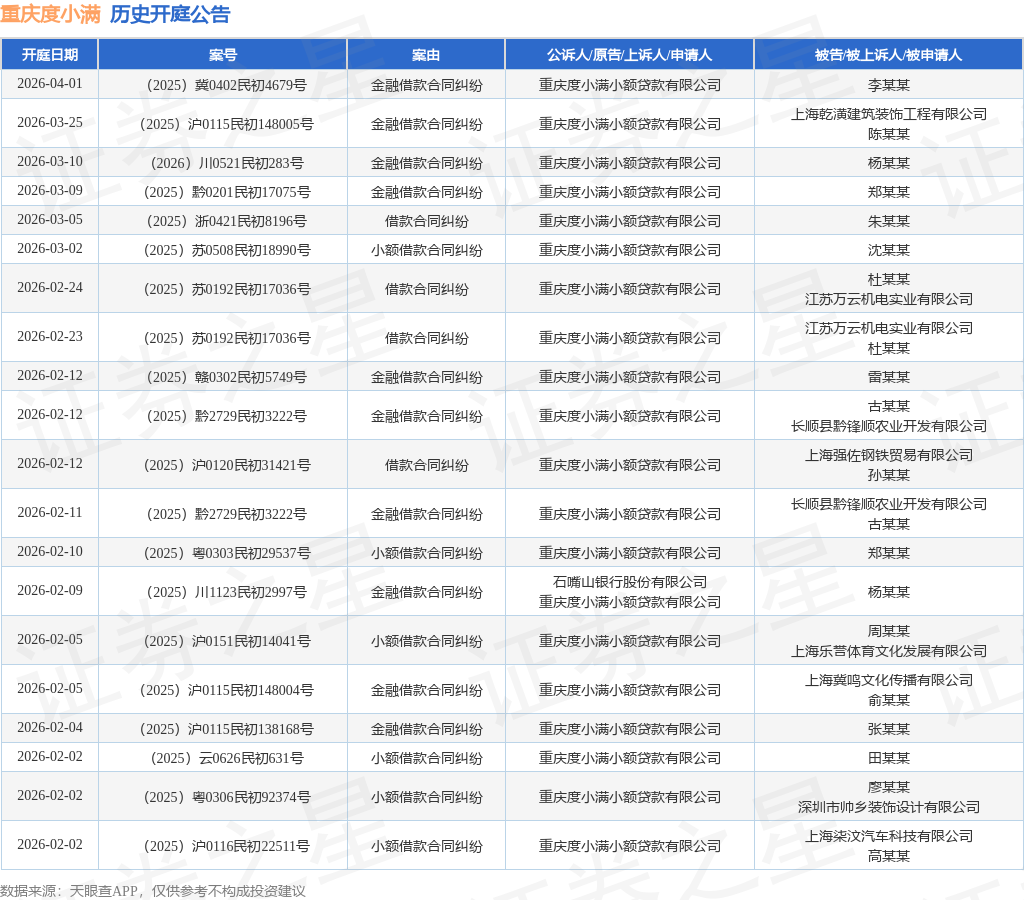
Task: Select case number (2025)浙0421民初8196号
Action: (x=223, y=221)
